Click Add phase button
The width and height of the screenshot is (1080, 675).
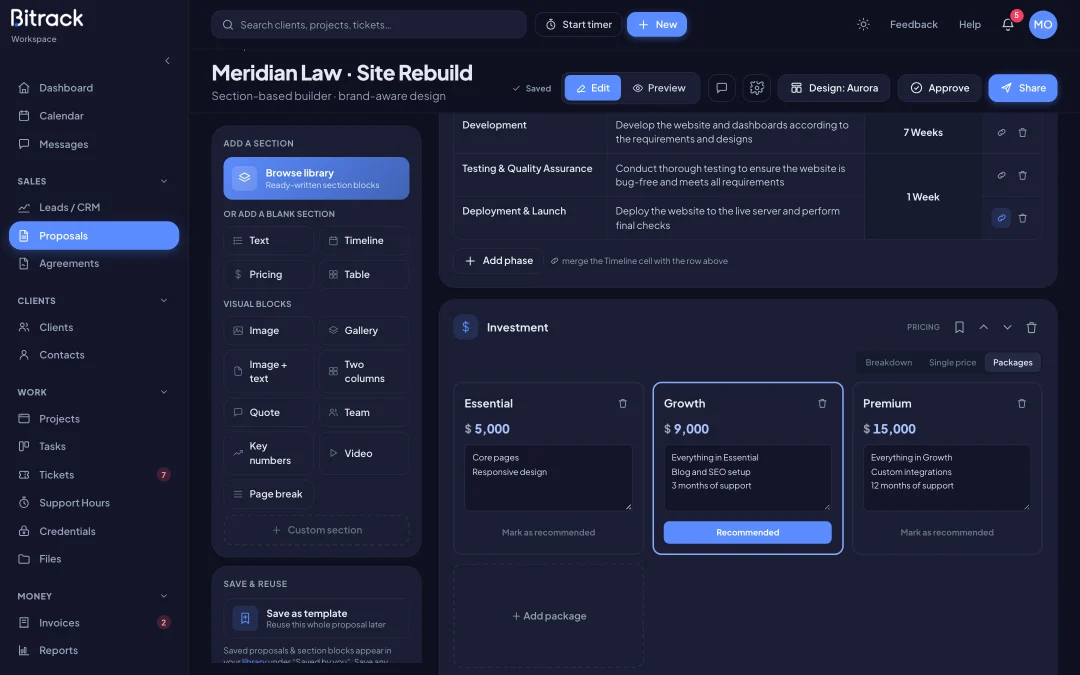click(x=499, y=260)
